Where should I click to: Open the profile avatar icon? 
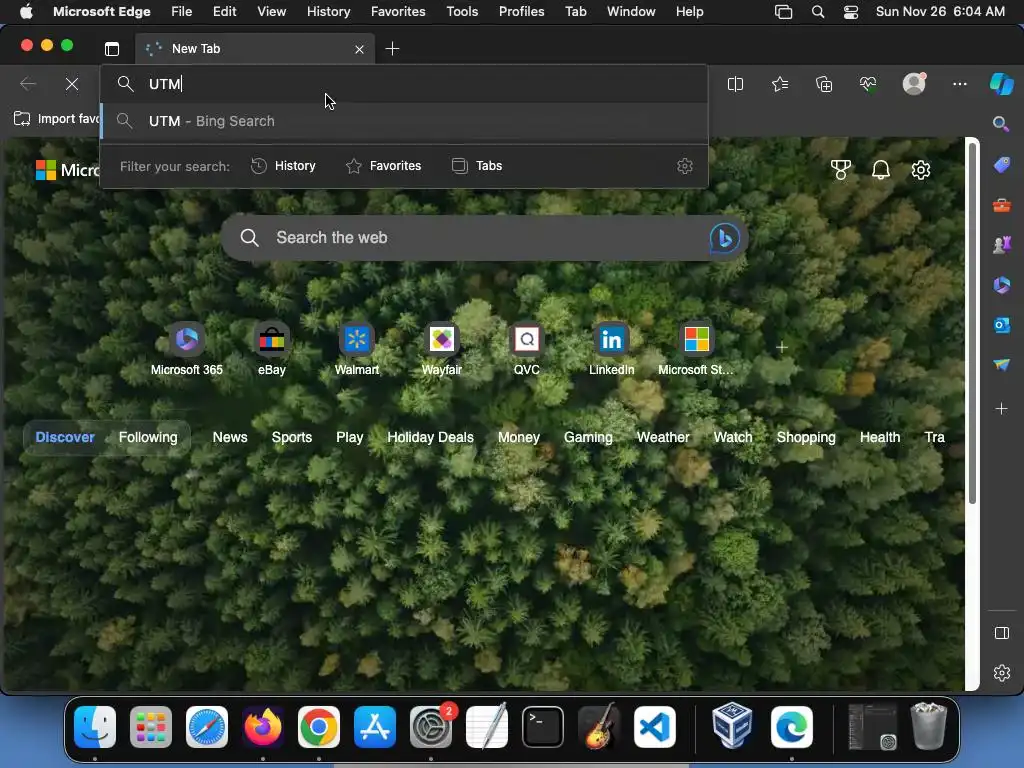(x=914, y=84)
